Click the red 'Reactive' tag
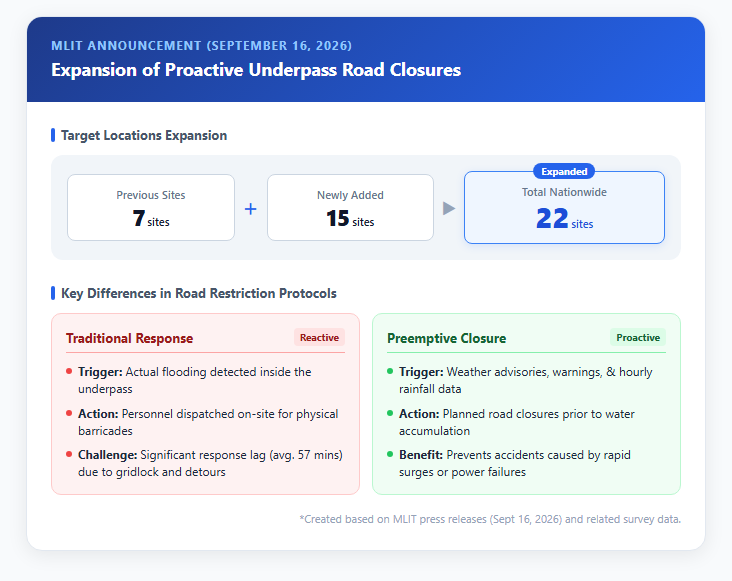 point(319,337)
